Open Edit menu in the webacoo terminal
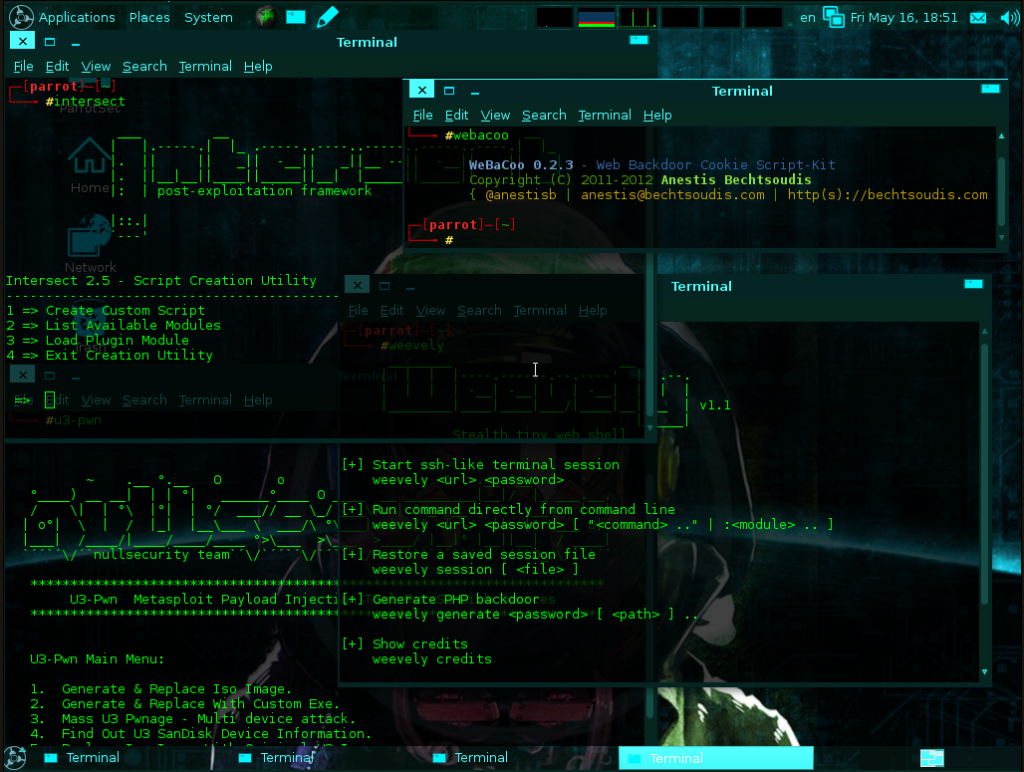 [456, 115]
